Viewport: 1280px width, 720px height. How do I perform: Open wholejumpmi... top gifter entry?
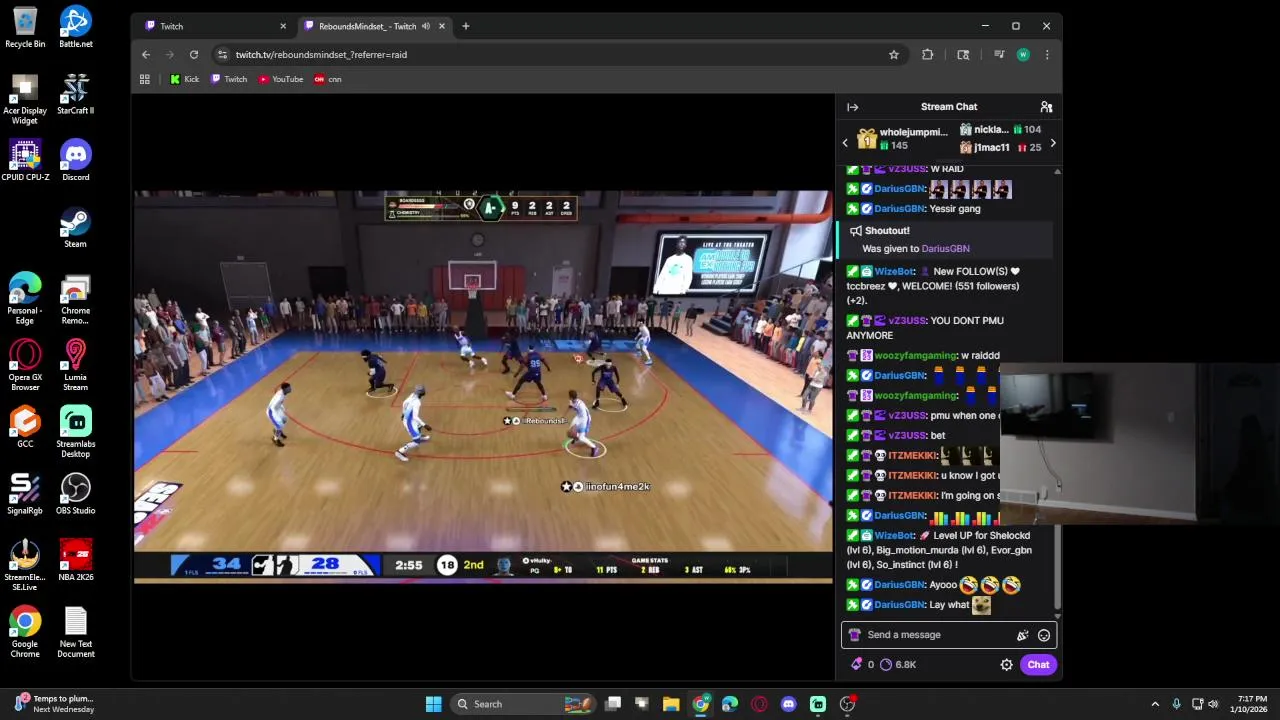pos(902,138)
